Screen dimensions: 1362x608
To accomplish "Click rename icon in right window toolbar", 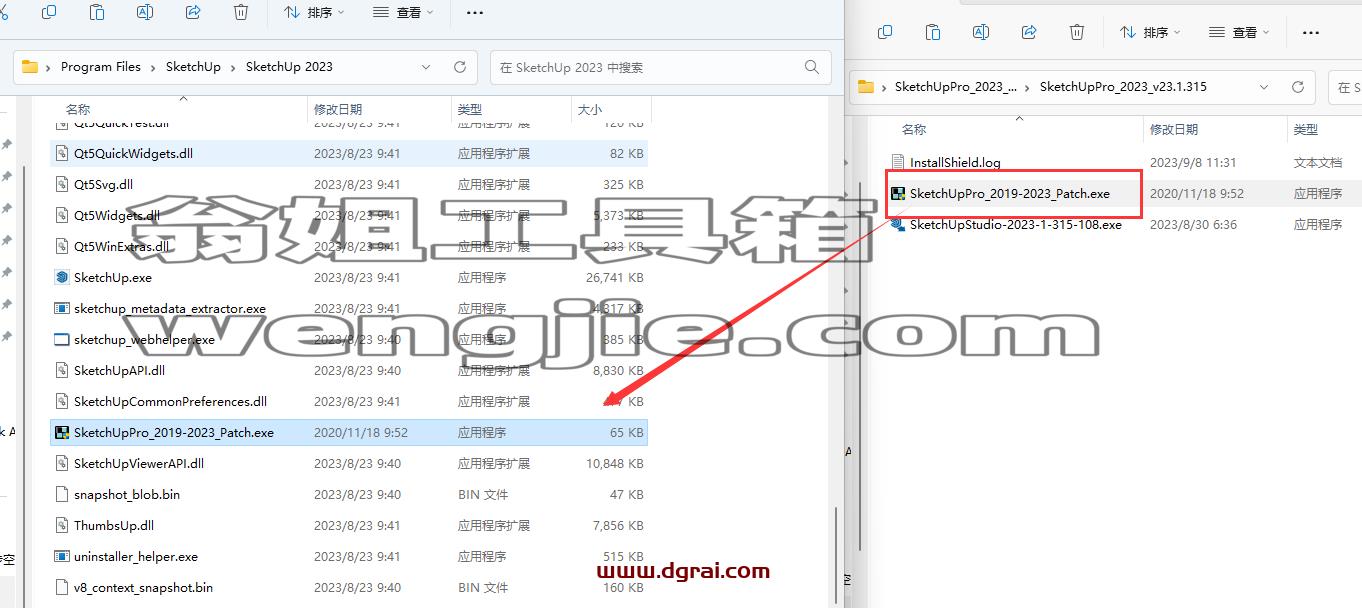I will click(x=981, y=32).
